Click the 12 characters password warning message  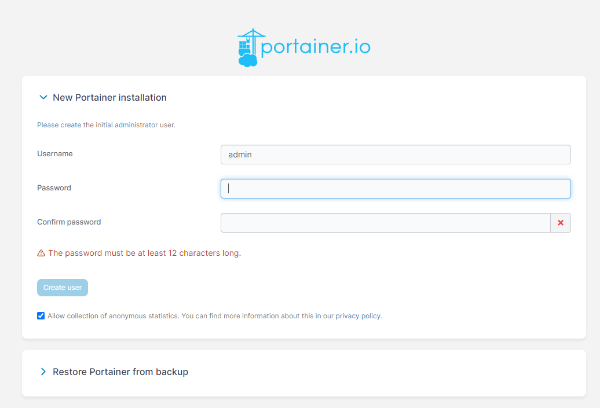point(144,253)
